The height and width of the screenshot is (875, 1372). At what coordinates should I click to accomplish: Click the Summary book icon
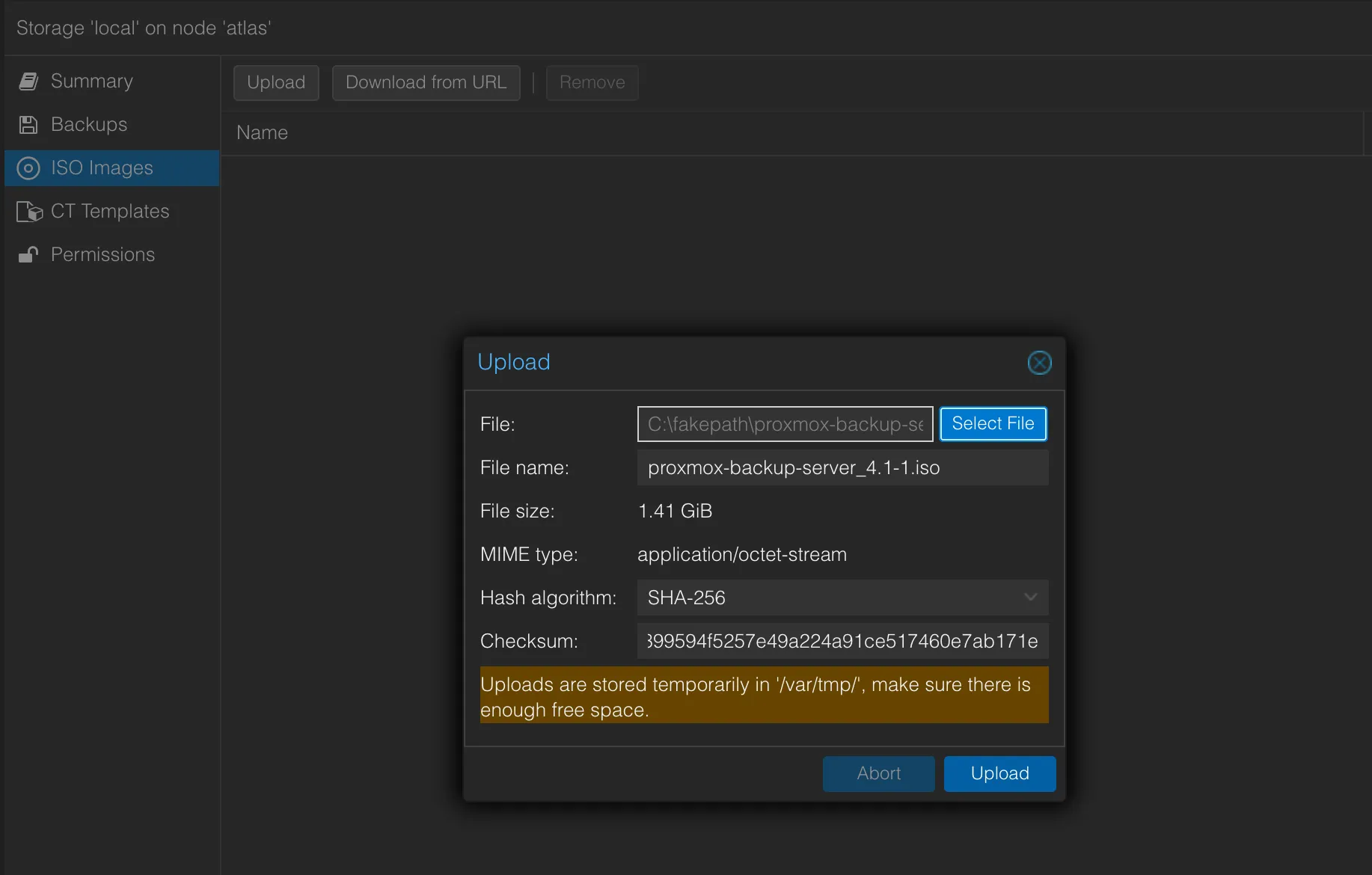coord(28,82)
